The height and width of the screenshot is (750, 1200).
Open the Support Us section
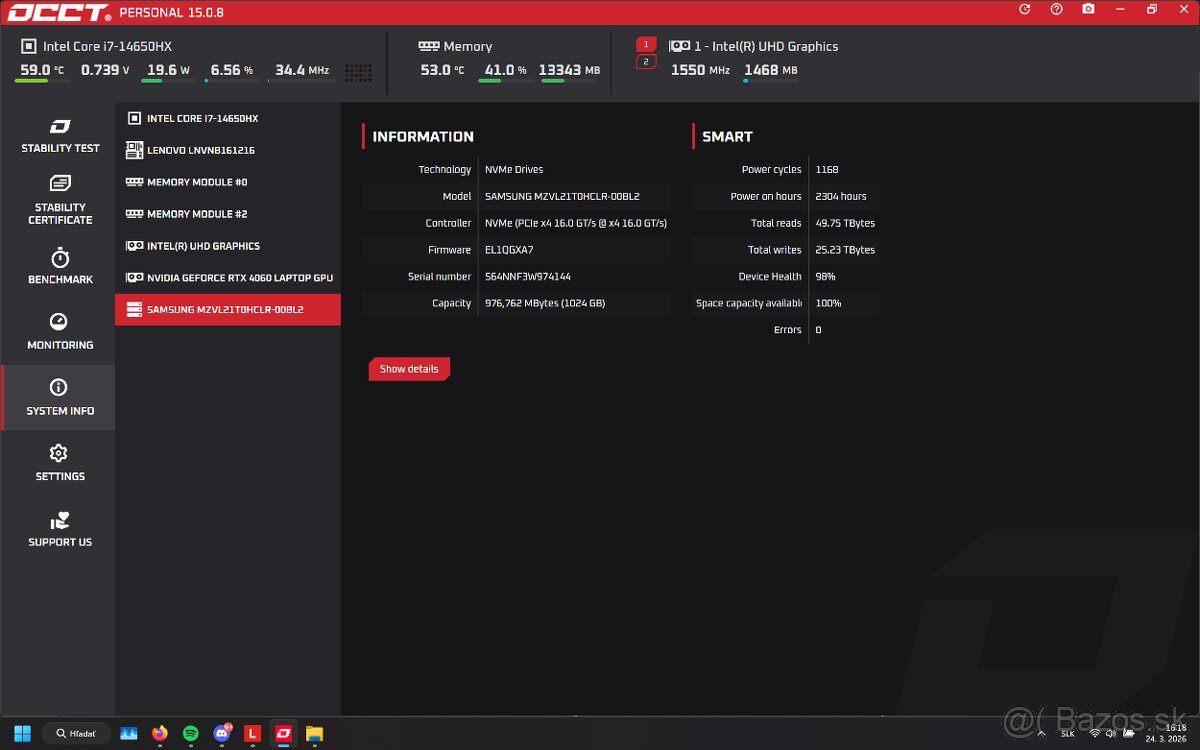pyautogui.click(x=59, y=528)
